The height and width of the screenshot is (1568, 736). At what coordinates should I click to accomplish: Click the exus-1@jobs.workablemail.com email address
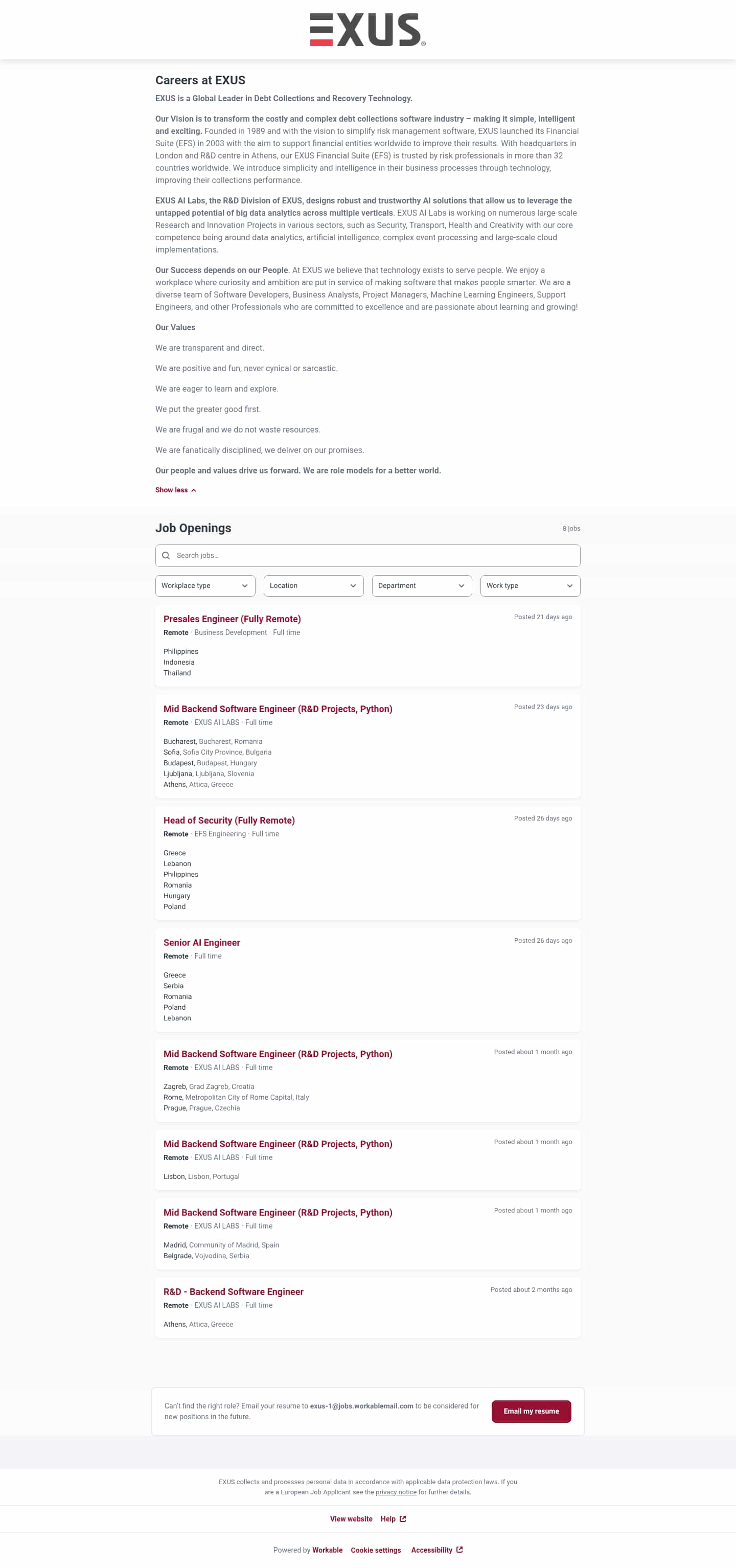[361, 1405]
